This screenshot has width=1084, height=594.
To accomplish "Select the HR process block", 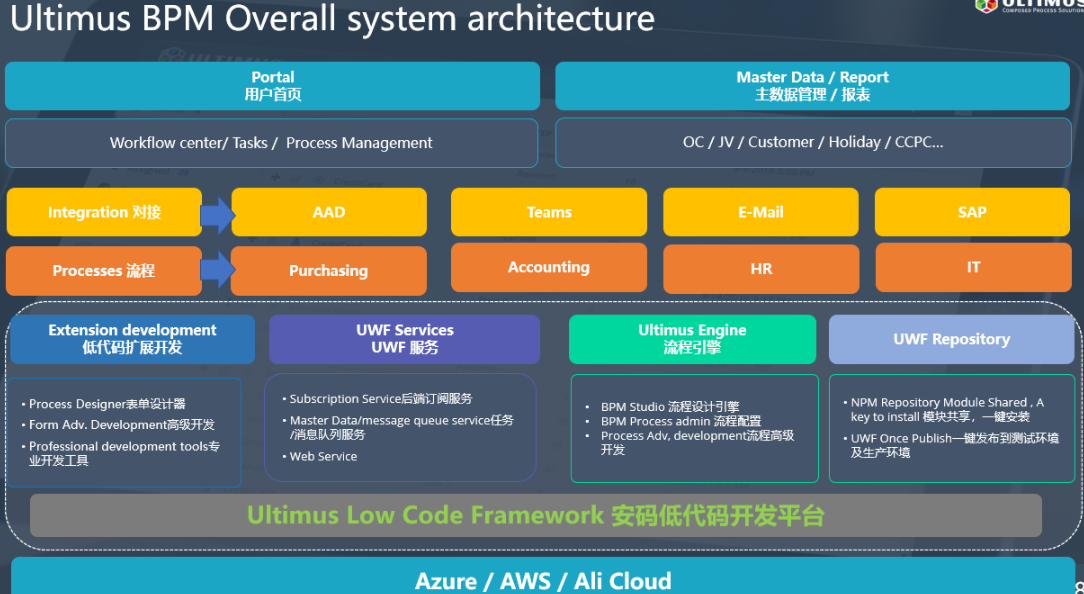I will [x=761, y=269].
